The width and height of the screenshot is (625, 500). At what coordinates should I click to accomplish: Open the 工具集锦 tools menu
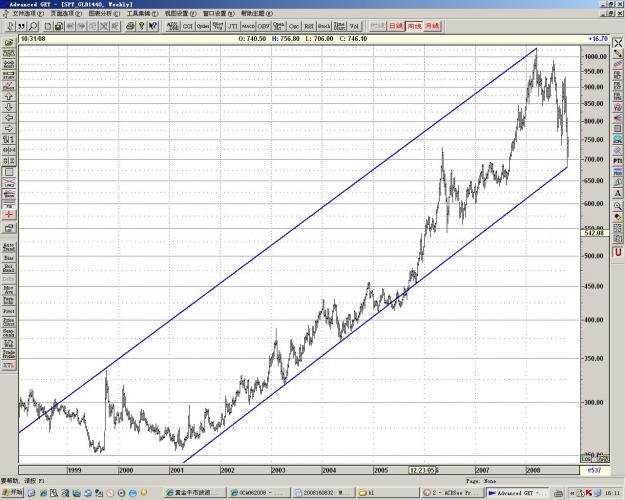(142, 13)
